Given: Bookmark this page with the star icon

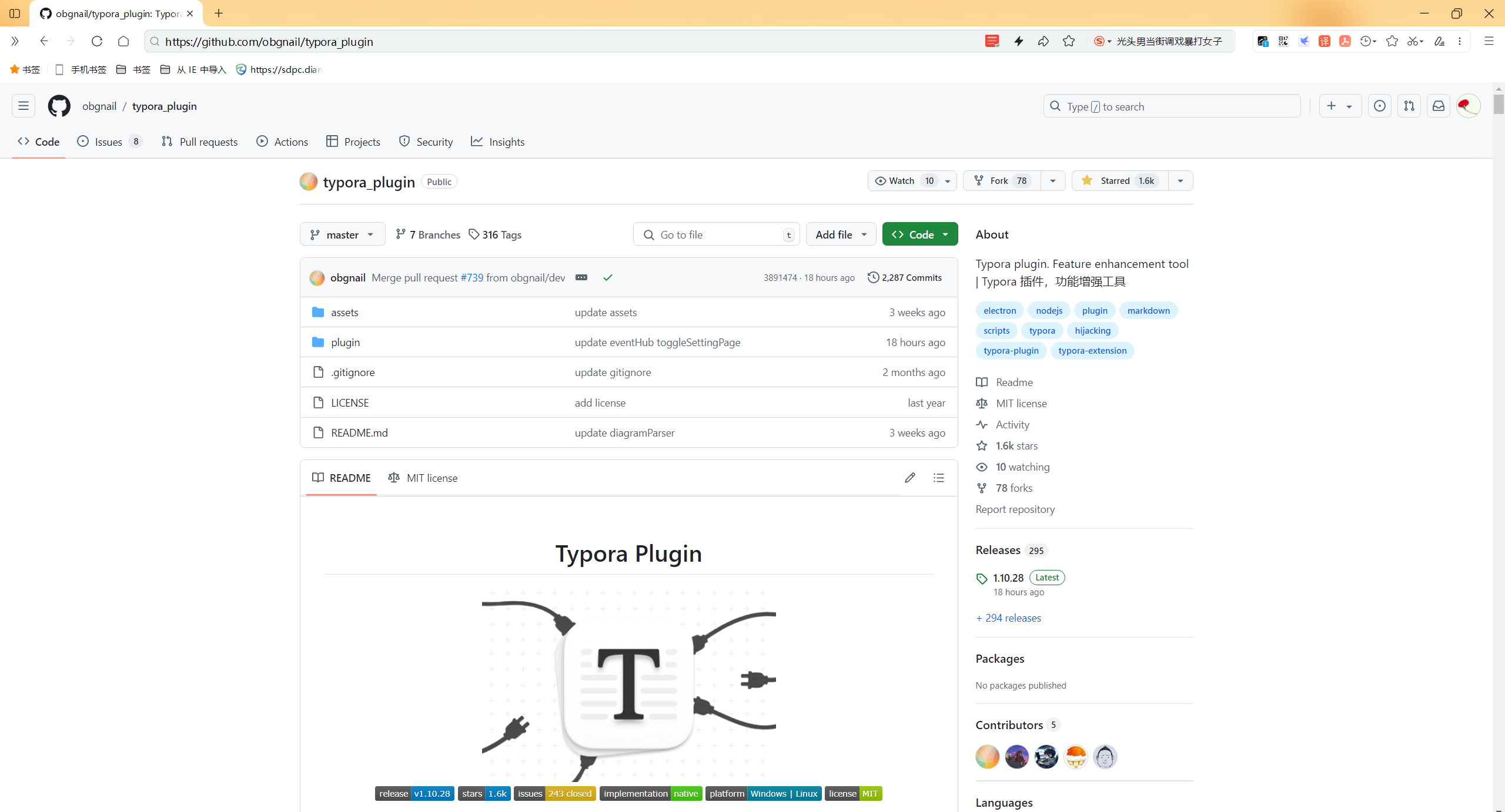Looking at the screenshot, I should 1069,41.
